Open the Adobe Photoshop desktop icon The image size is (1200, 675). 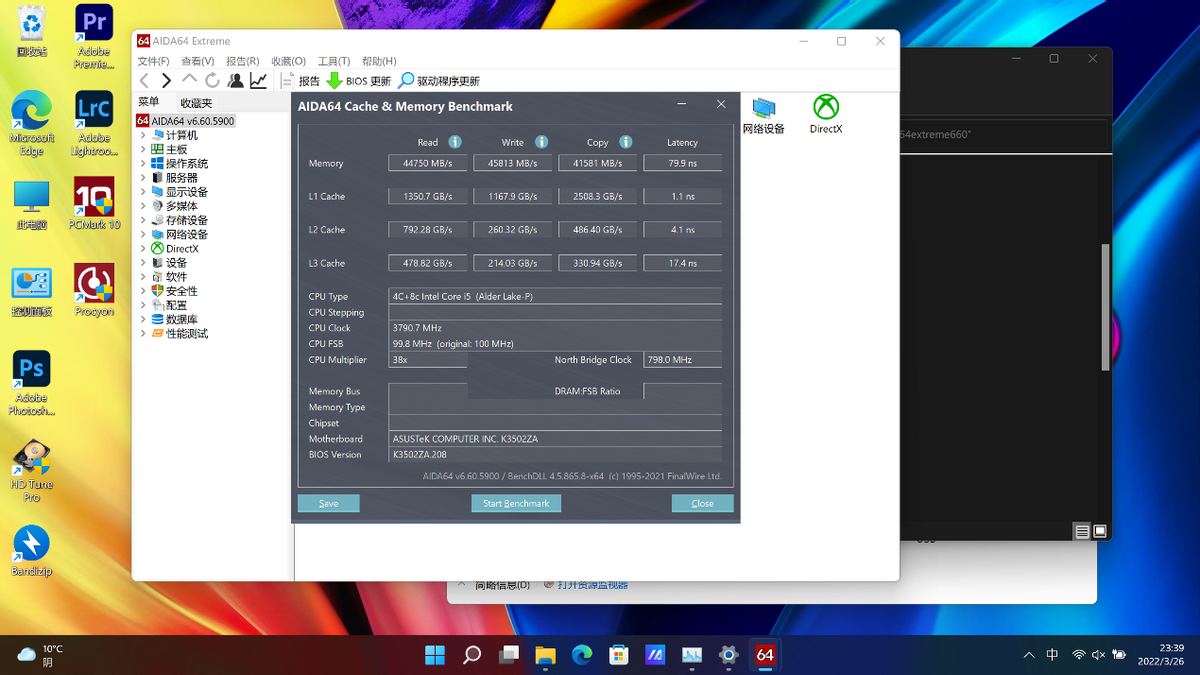31,384
